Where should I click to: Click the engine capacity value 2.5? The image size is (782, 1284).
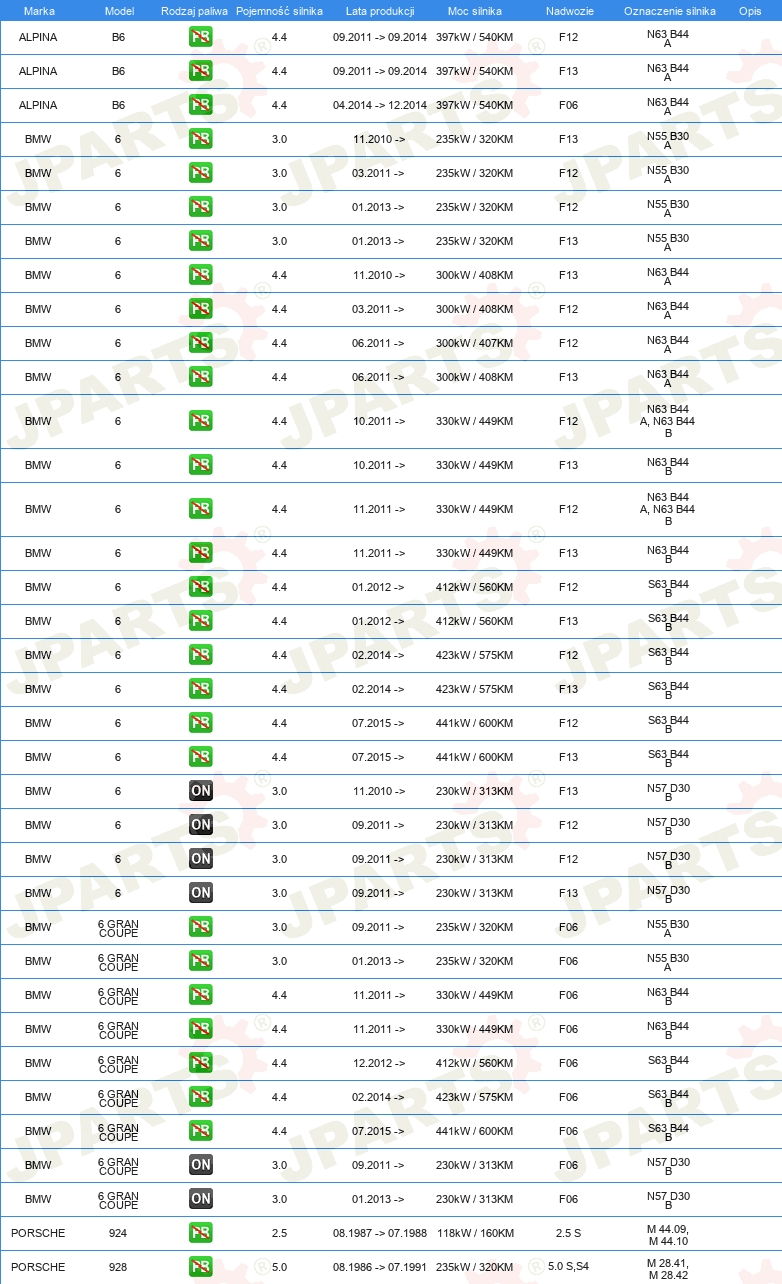tap(279, 1234)
